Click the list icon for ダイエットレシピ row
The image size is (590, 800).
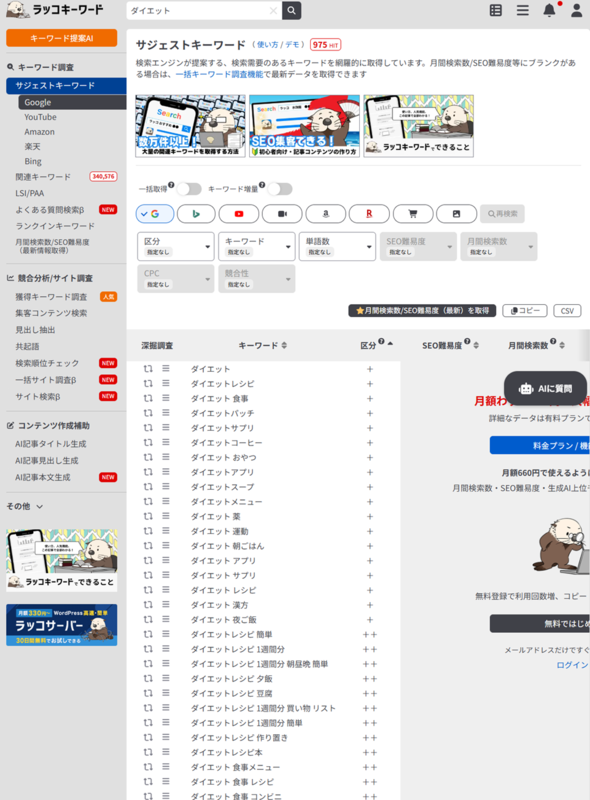tap(166, 383)
